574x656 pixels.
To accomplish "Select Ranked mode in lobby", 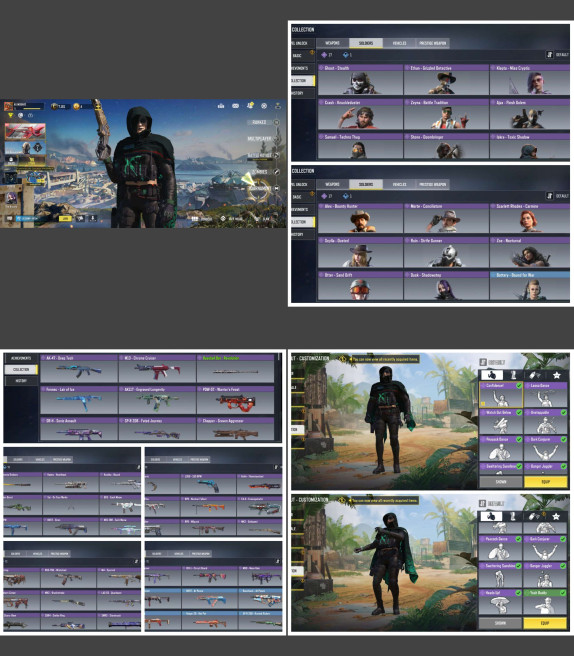I will coord(259,122).
